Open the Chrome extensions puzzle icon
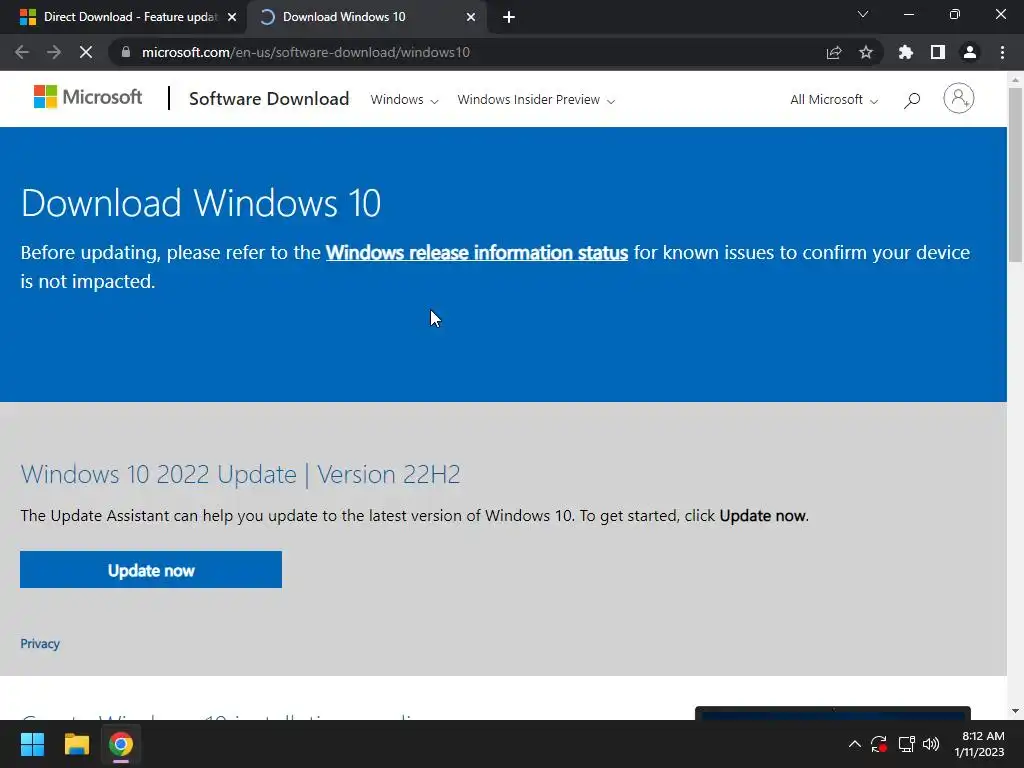 [x=906, y=52]
